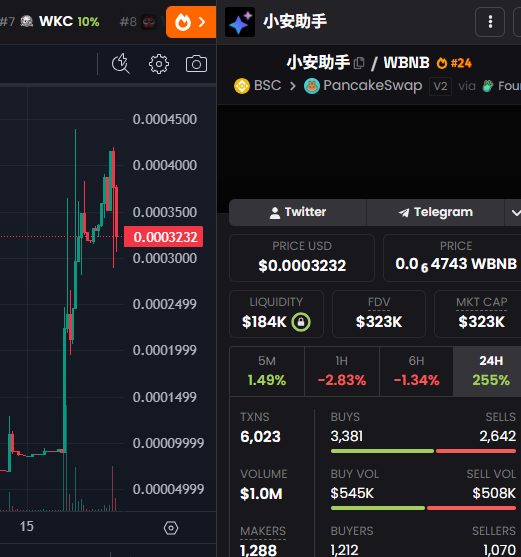Click the liquidity lock icon
The height and width of the screenshot is (557, 521).
pyautogui.click(x=301, y=322)
